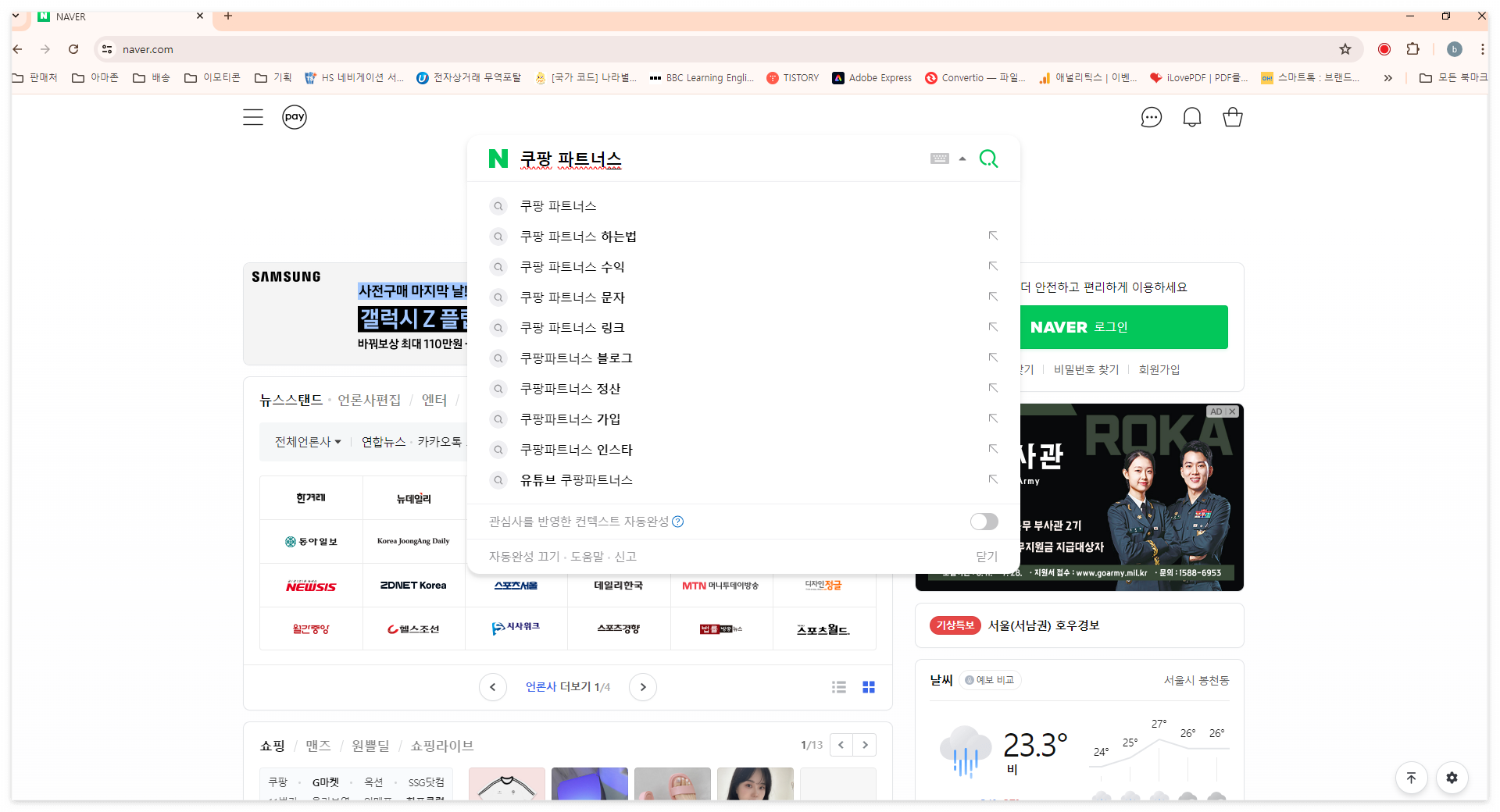Bookmark page with star icon
Viewport: 1500px width, 812px height.
tap(1345, 49)
